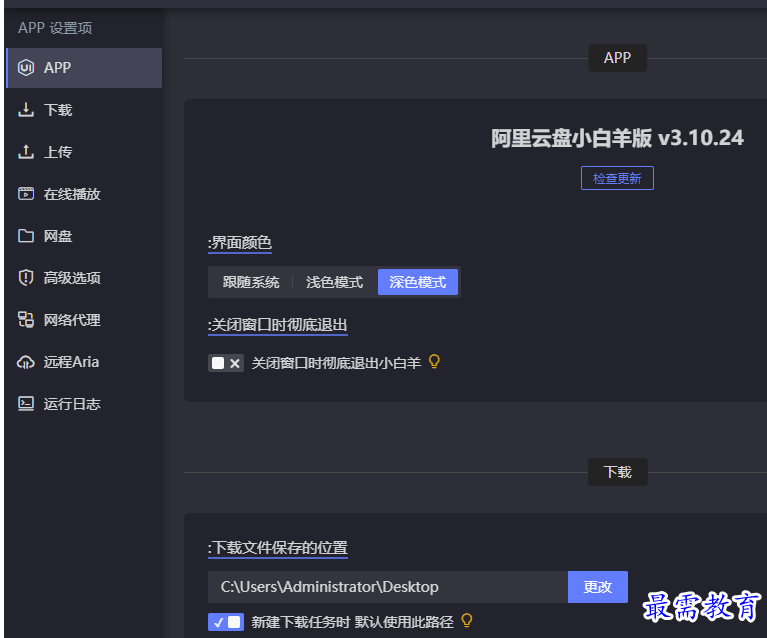Go to 下载 settings in sidebar
This screenshot has height=638, width=767.
pos(84,110)
